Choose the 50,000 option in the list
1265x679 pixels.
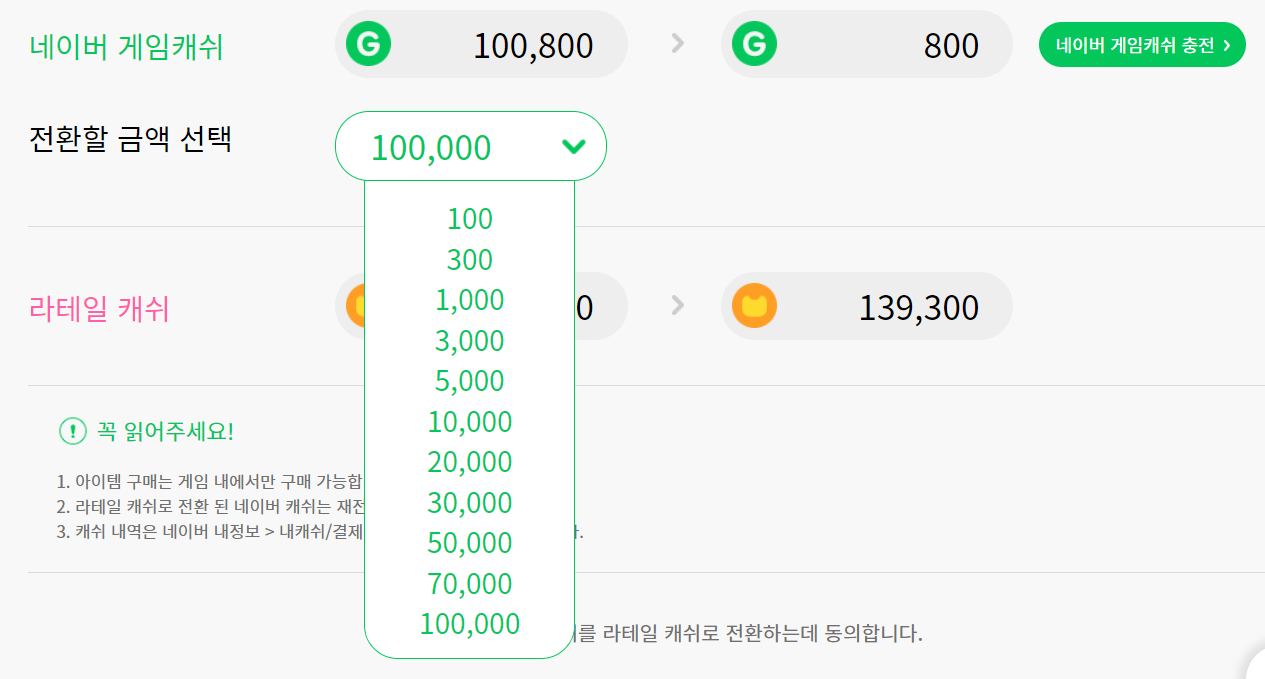click(470, 543)
